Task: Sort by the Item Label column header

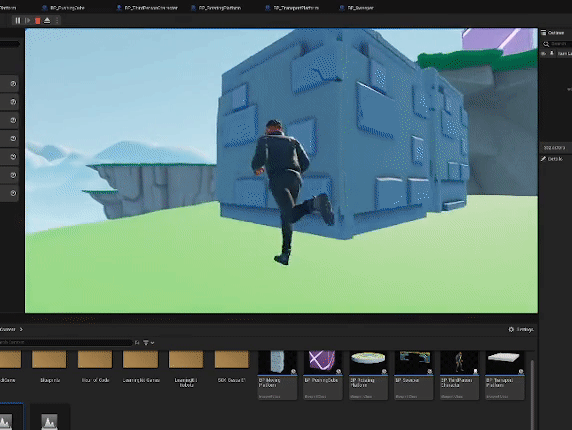Action: (565, 54)
